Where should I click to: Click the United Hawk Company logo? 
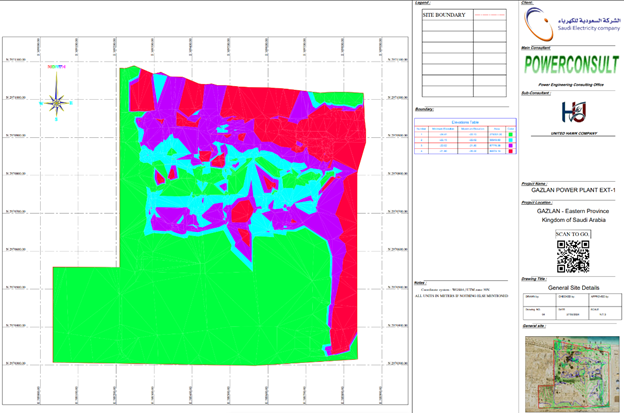point(573,112)
